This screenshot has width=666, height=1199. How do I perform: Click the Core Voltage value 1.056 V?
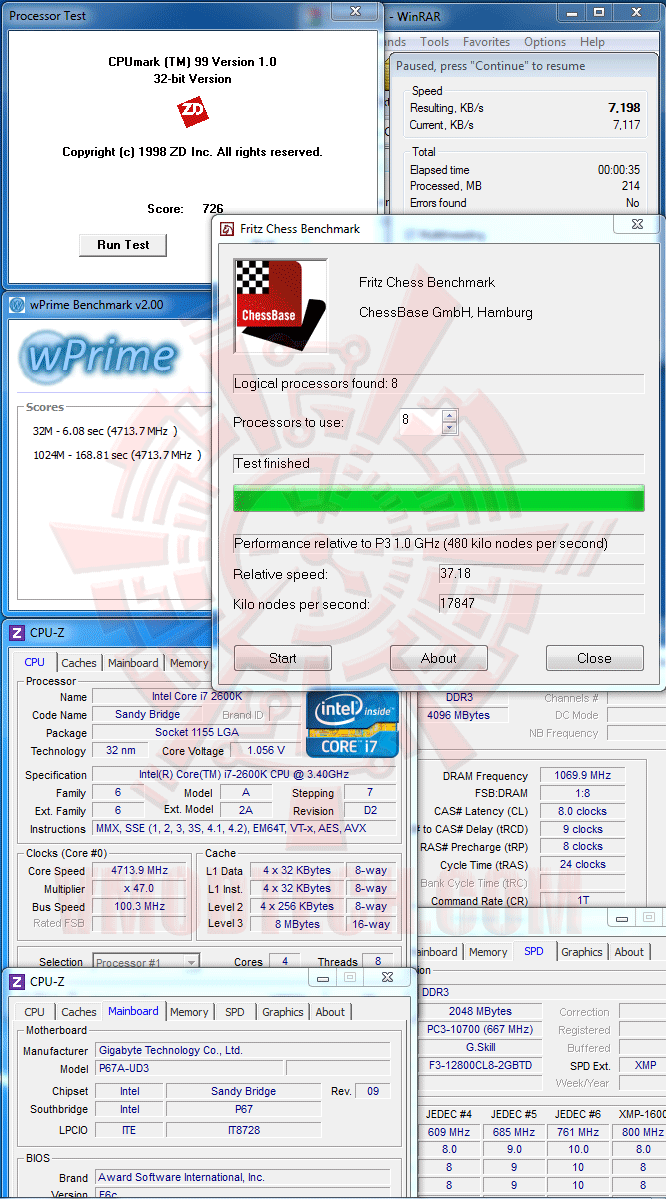tap(266, 750)
